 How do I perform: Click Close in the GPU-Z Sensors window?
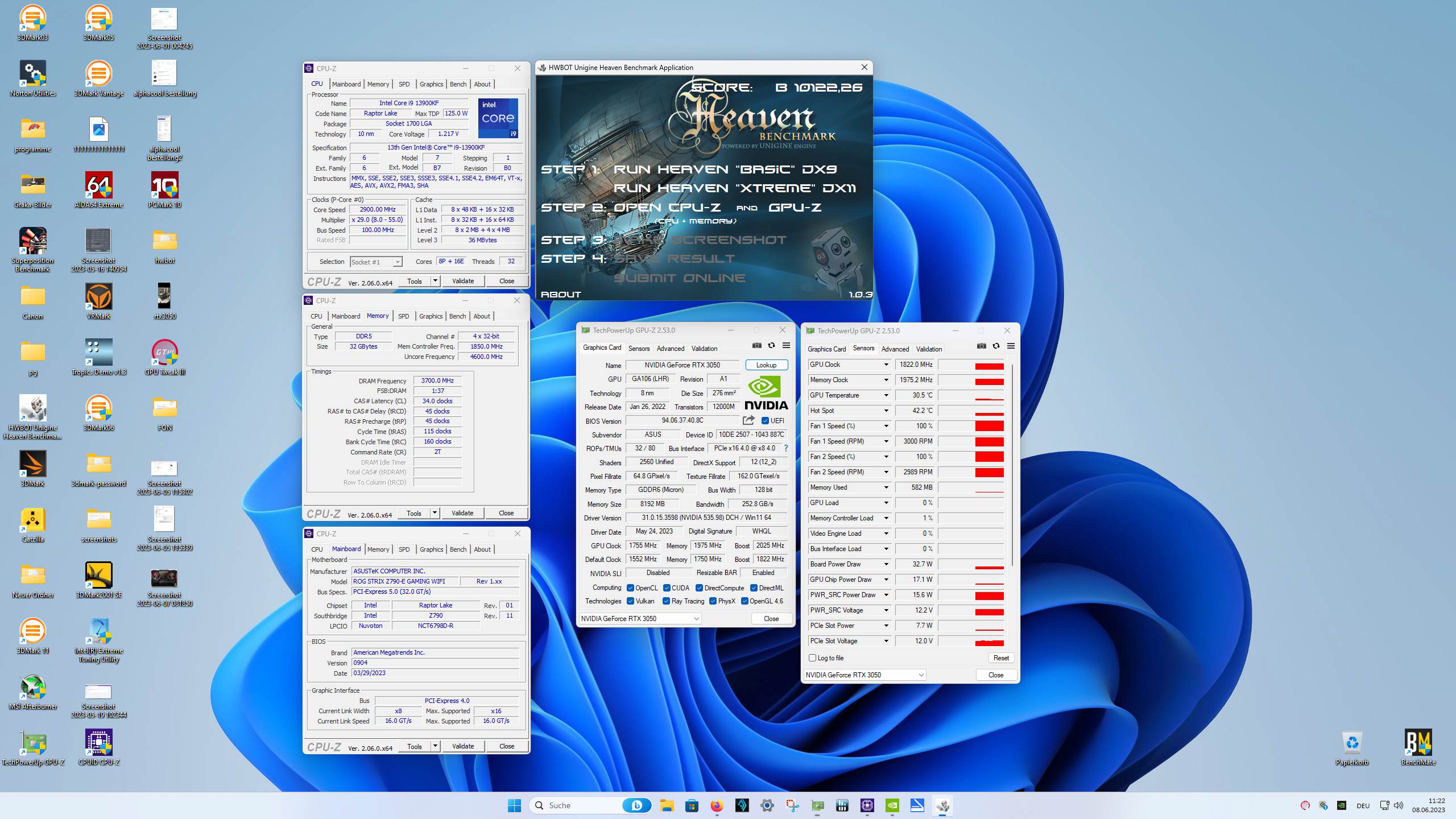coord(995,675)
